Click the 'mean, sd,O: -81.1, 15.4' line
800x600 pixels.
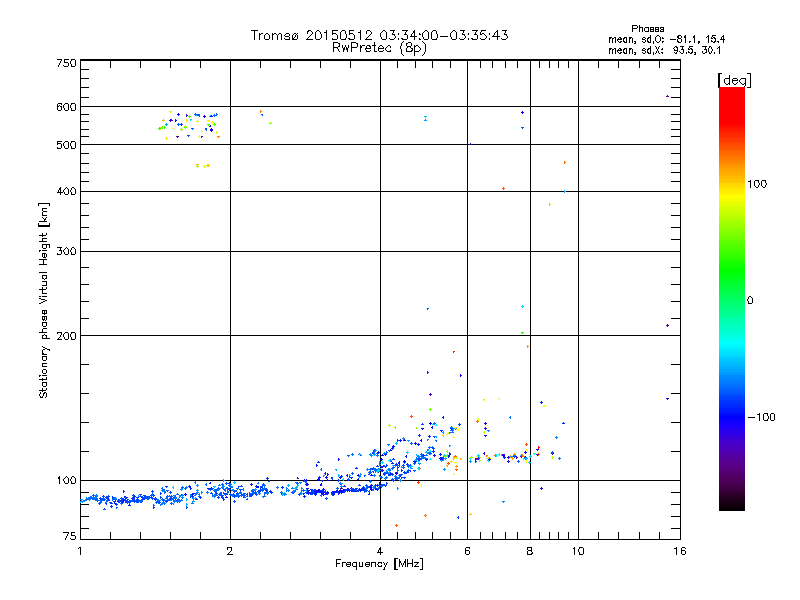(x=666, y=39)
